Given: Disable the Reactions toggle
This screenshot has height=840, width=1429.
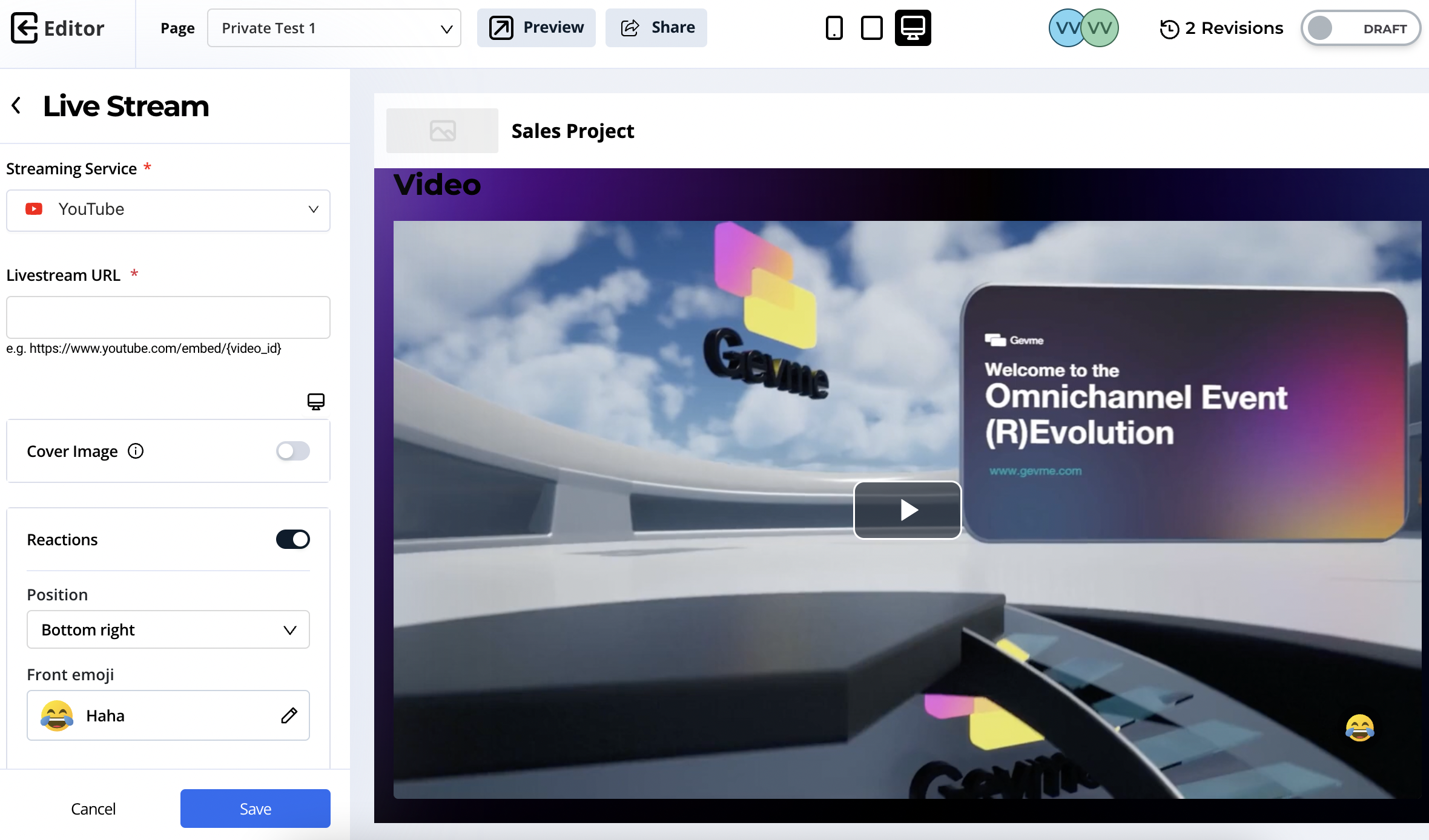Looking at the screenshot, I should pos(293,539).
